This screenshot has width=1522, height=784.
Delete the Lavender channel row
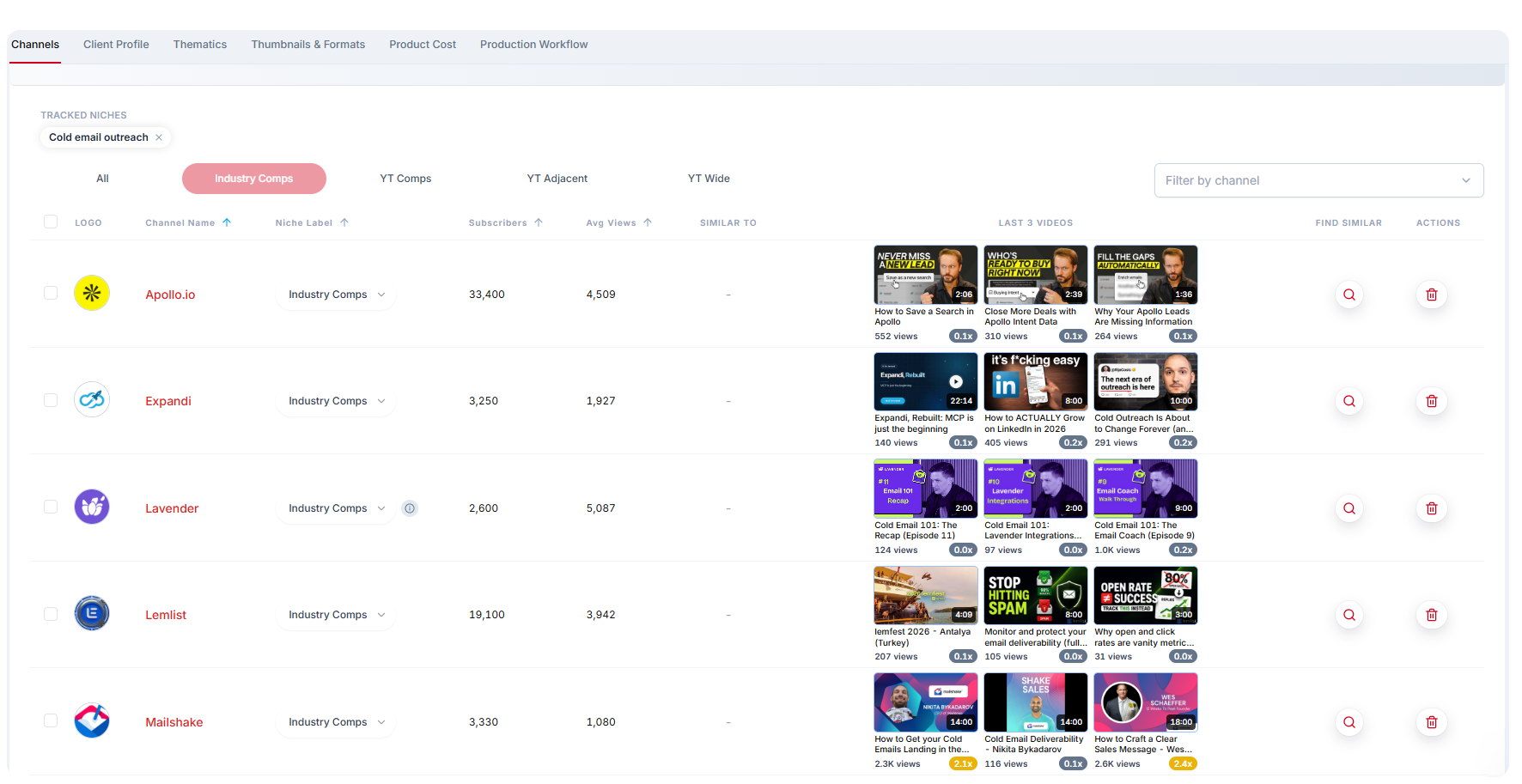tap(1432, 508)
